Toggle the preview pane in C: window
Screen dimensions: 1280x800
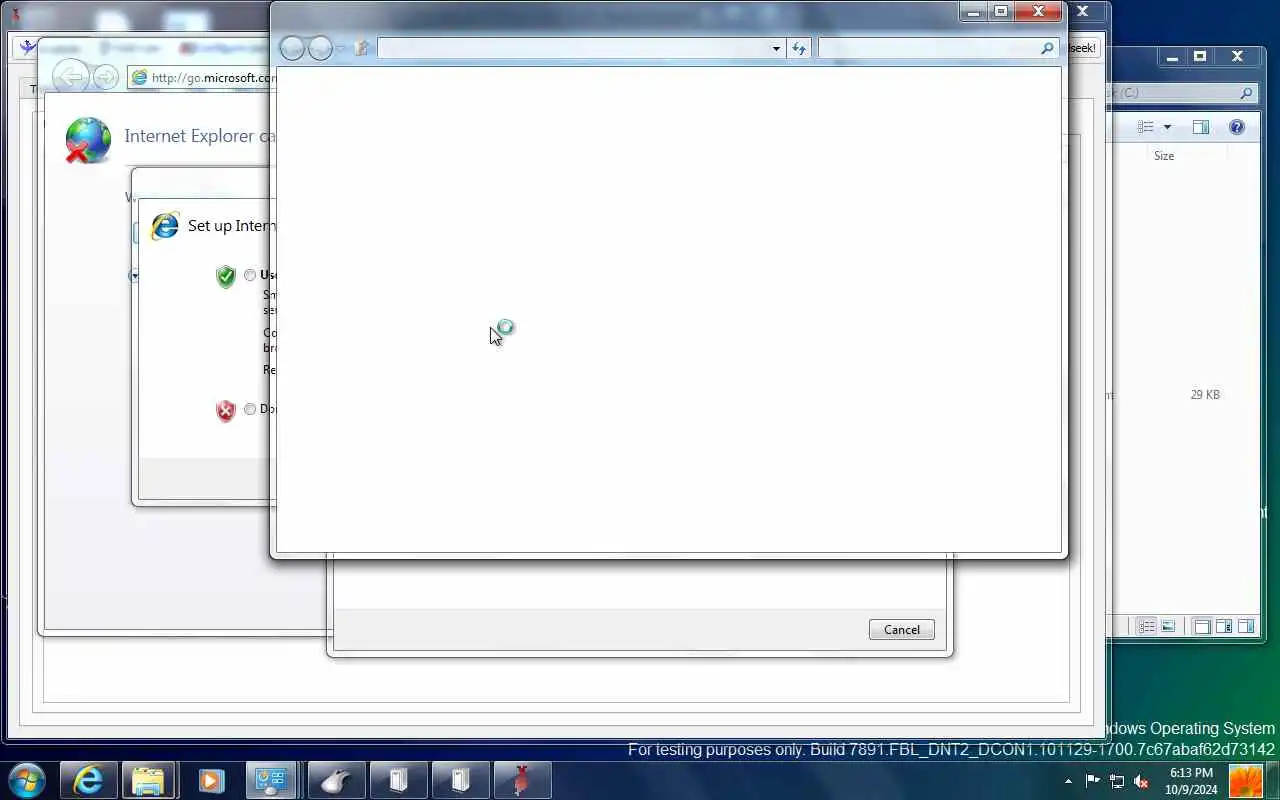click(1201, 127)
